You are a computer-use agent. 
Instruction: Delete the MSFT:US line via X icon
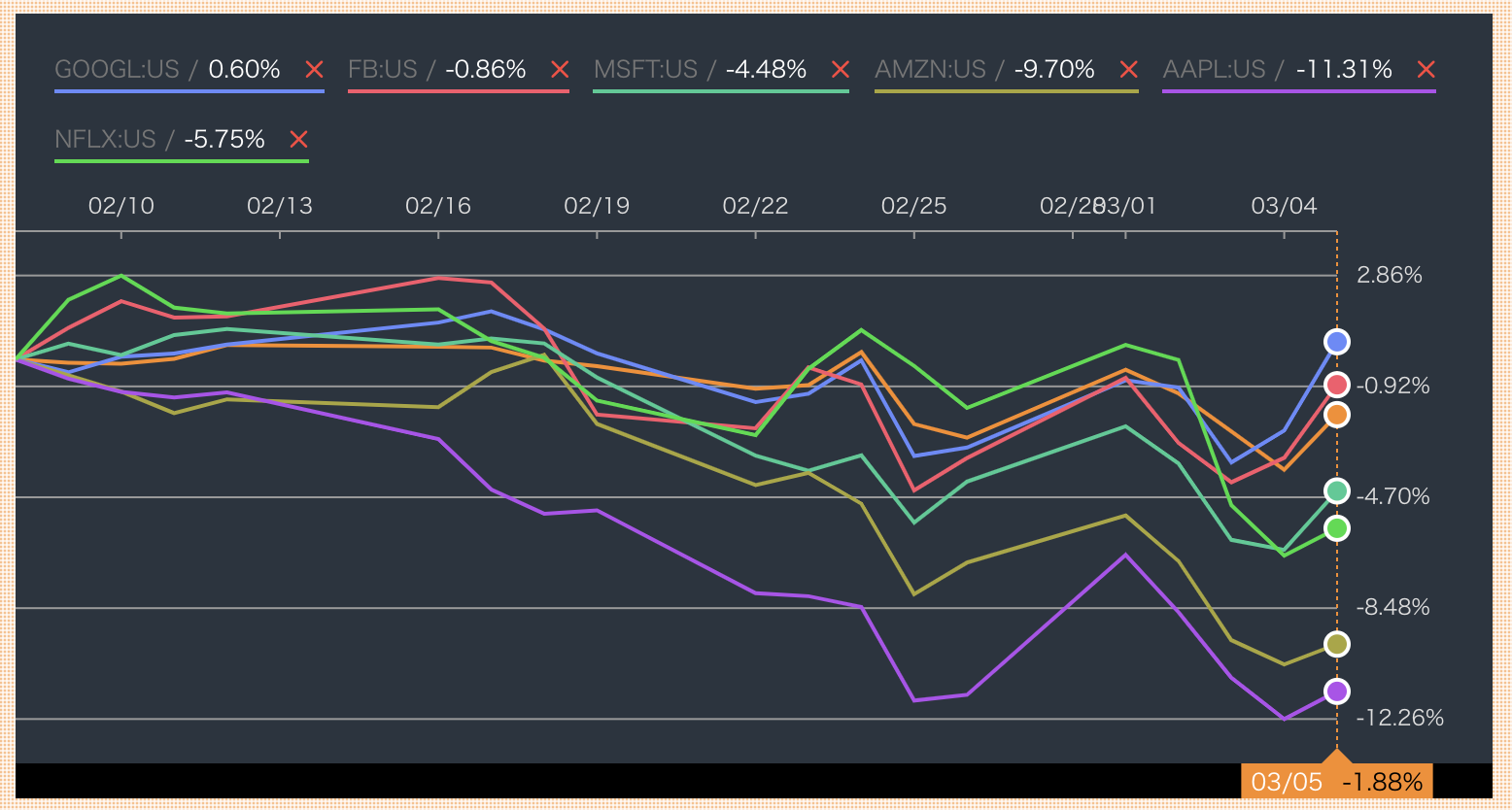841,70
